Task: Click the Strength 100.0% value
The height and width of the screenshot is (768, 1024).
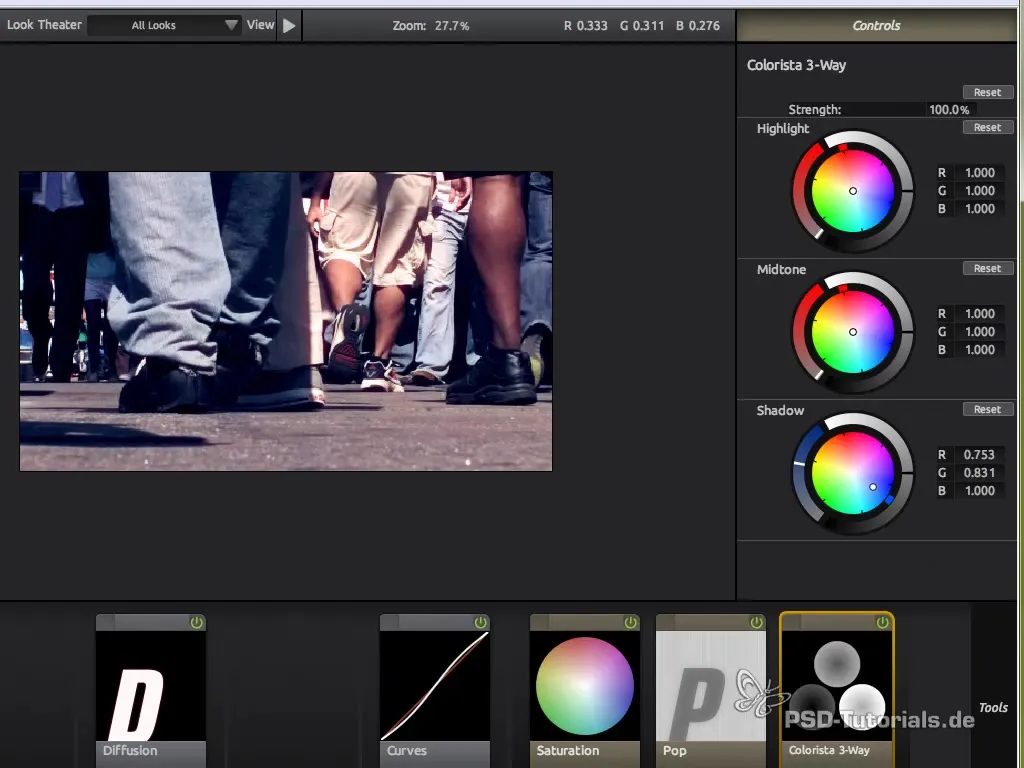Action: 949,110
